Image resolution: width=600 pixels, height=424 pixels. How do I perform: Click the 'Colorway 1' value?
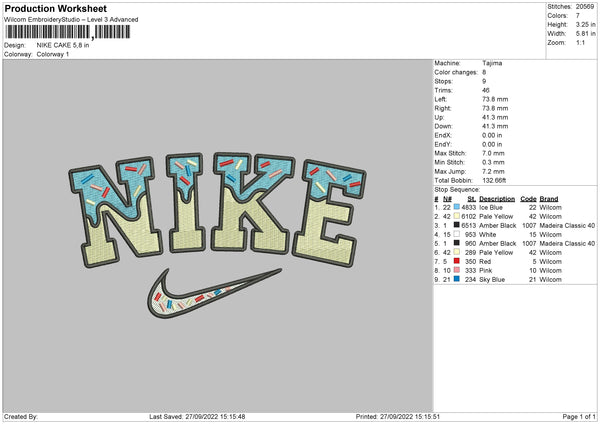tap(53, 54)
